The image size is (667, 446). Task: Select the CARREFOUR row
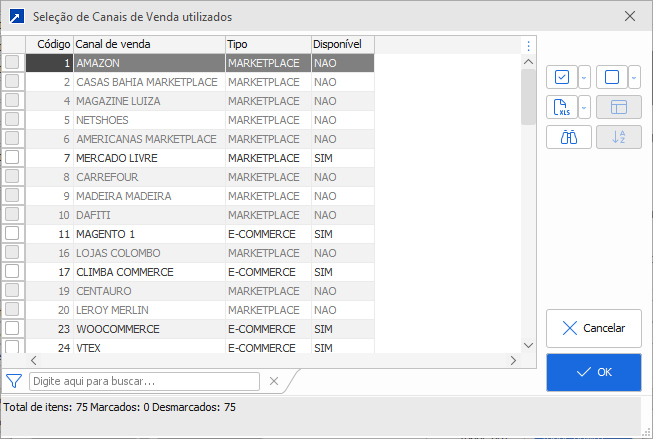(x=200, y=177)
